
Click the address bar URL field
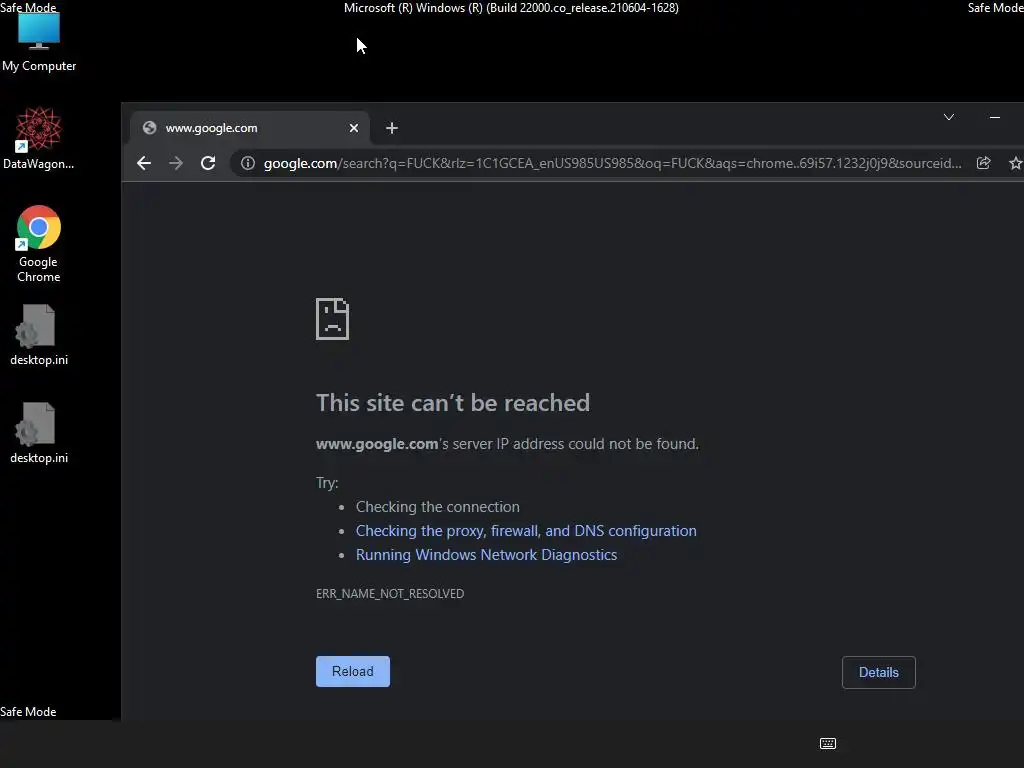(x=612, y=163)
